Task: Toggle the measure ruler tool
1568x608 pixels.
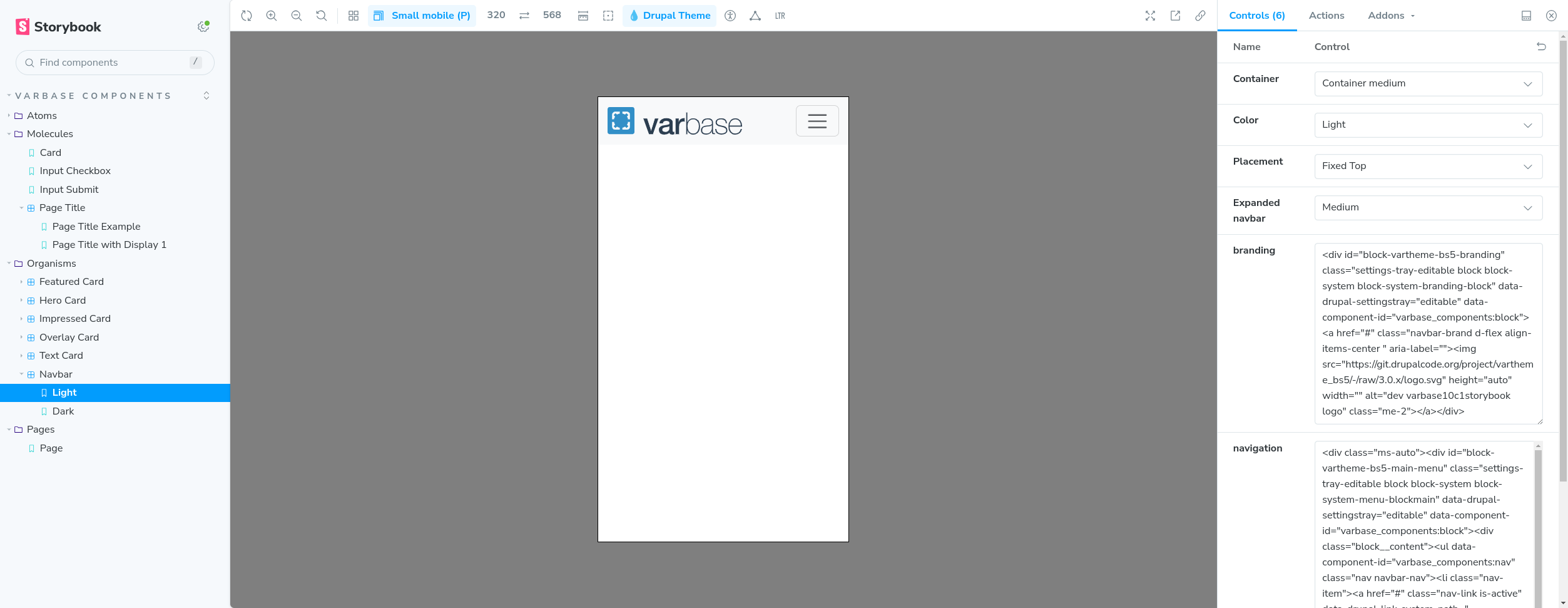Action: [x=583, y=16]
